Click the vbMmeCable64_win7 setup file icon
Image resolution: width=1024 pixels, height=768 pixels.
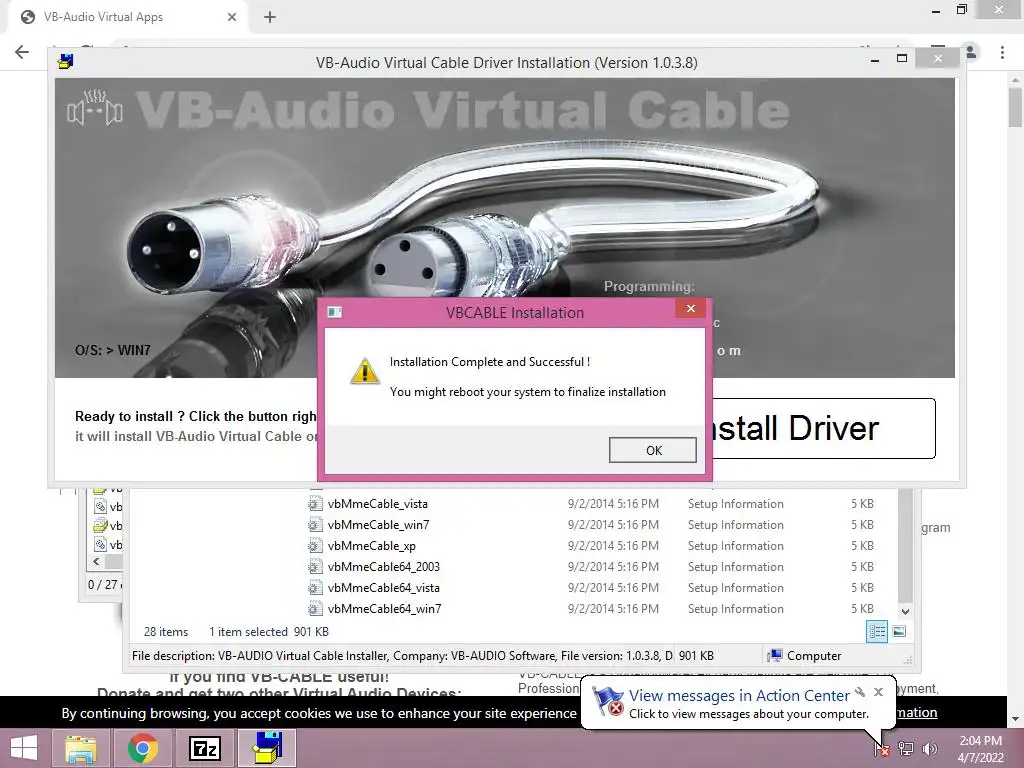click(315, 609)
